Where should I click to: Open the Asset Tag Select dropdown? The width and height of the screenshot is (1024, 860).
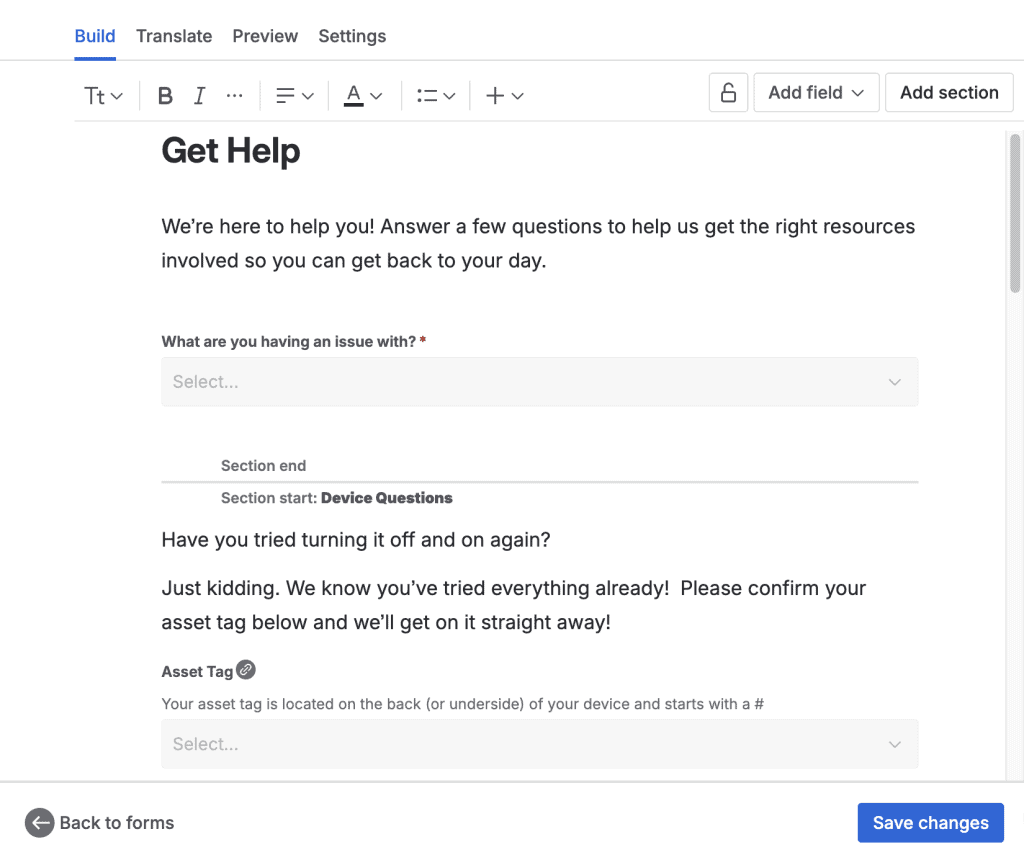(539, 744)
